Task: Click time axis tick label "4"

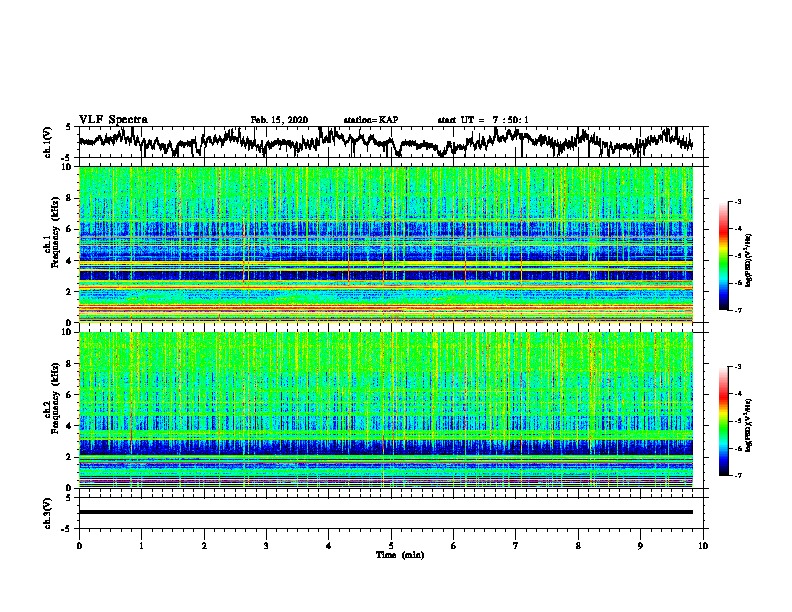Action: click(329, 546)
